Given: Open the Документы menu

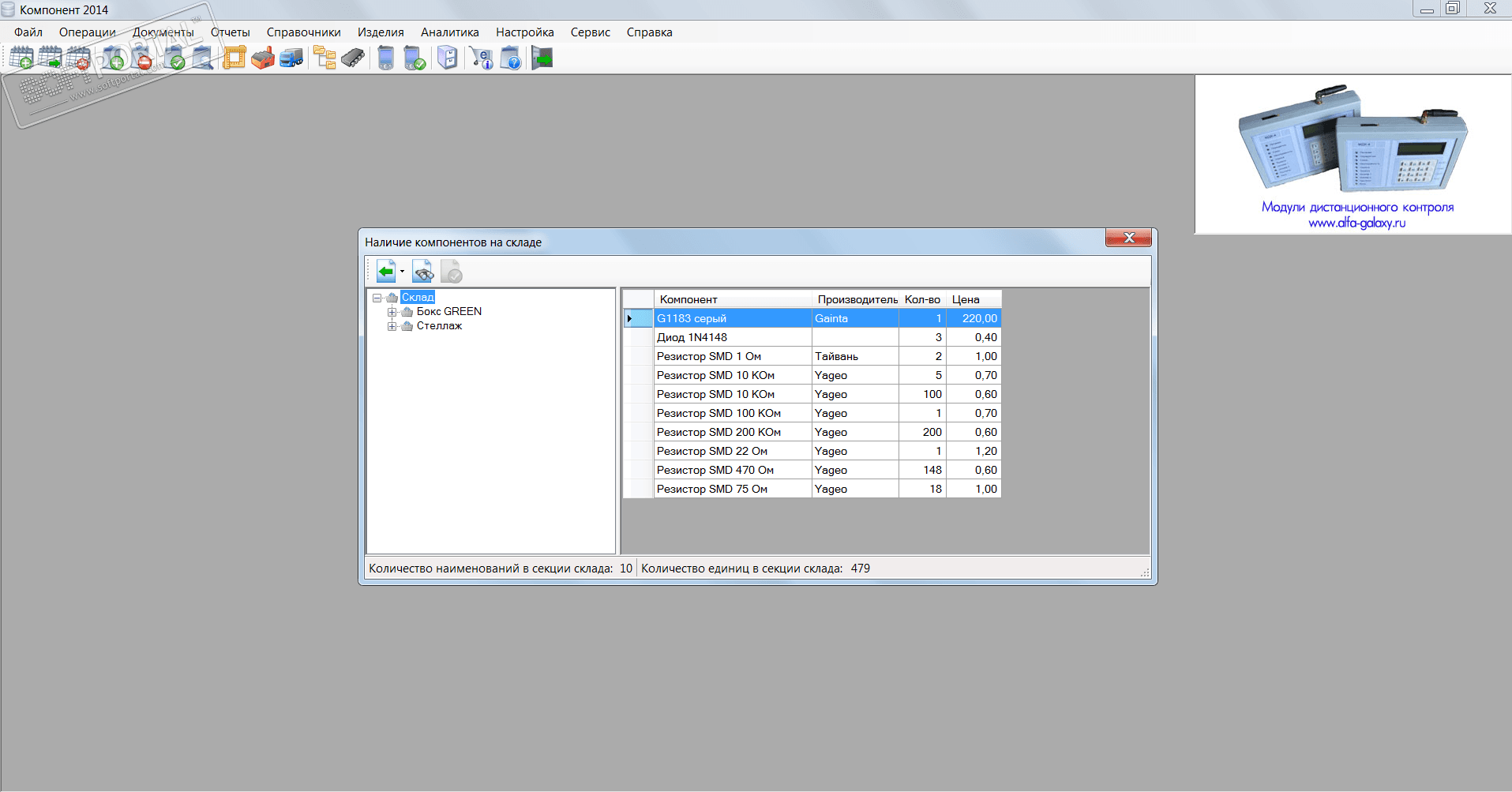Looking at the screenshot, I should click(x=163, y=32).
